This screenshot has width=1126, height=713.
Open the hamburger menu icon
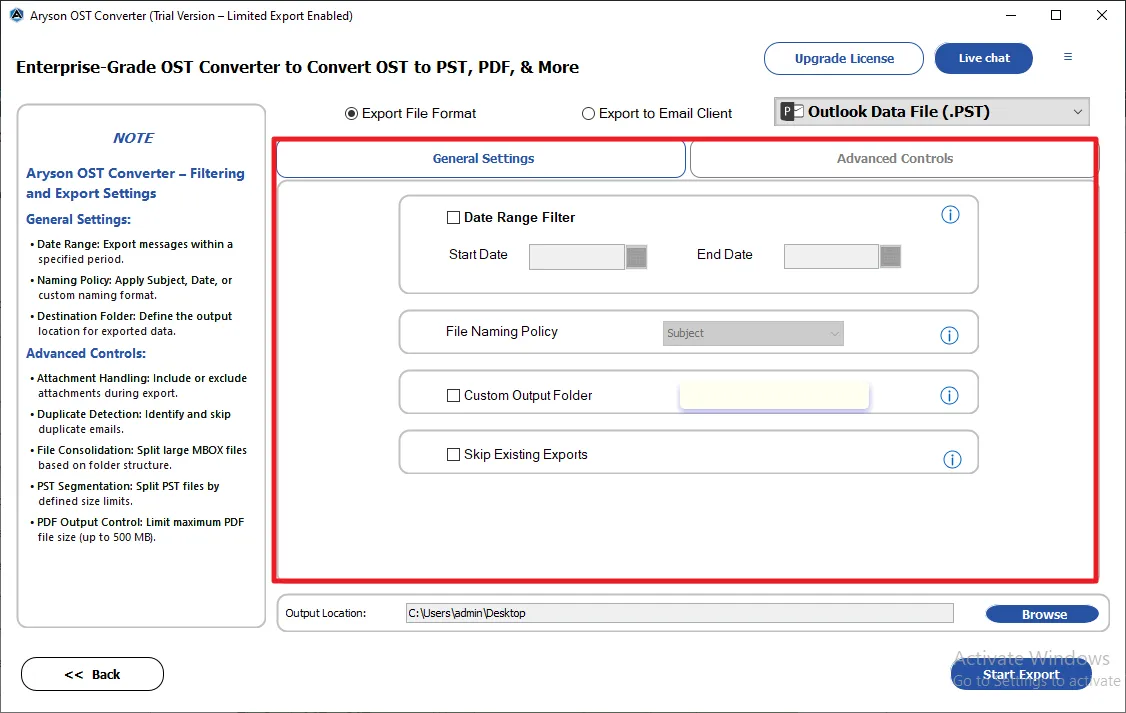coord(1068,57)
